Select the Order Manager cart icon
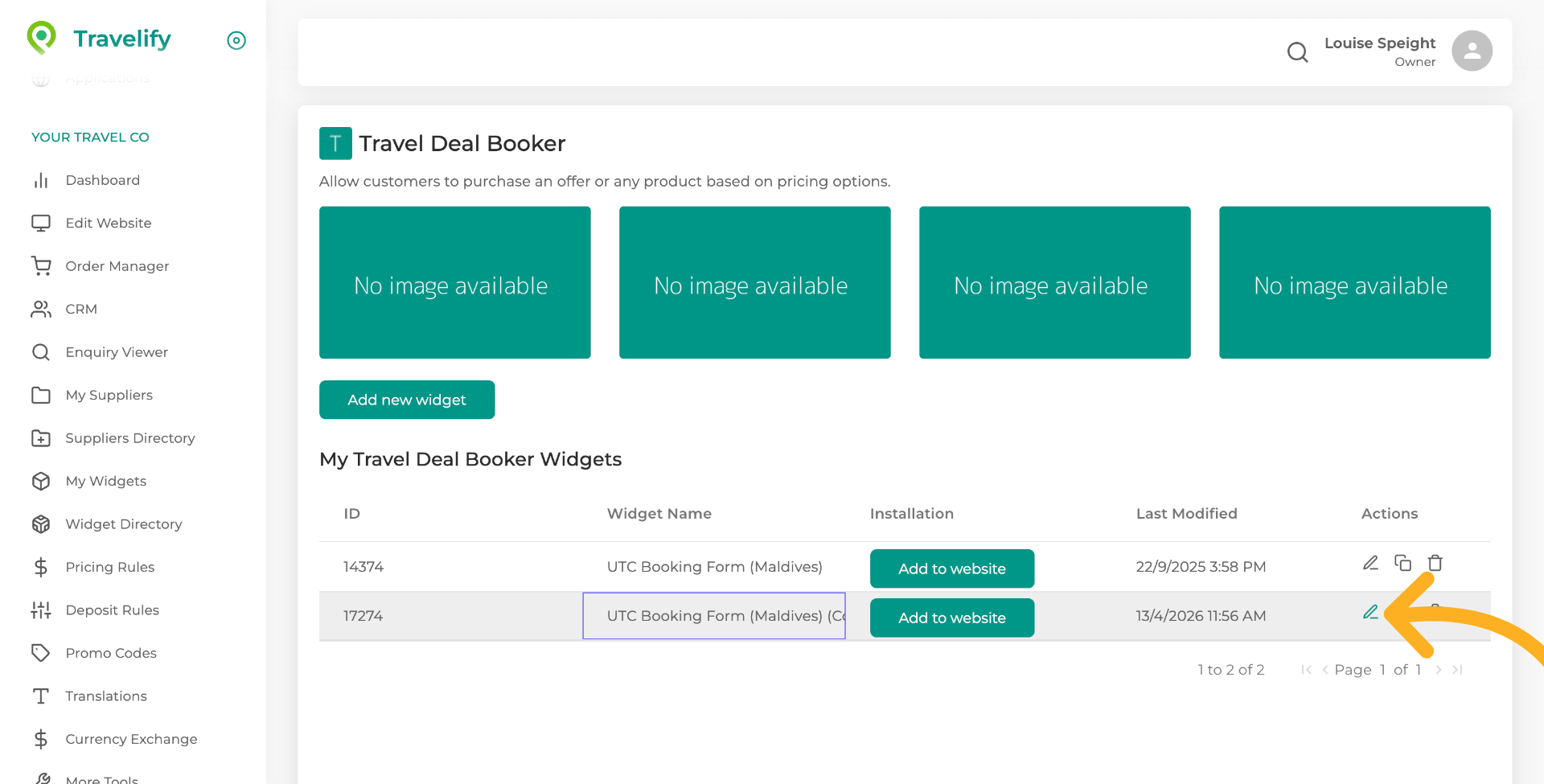This screenshot has height=784, width=1544. [x=41, y=265]
